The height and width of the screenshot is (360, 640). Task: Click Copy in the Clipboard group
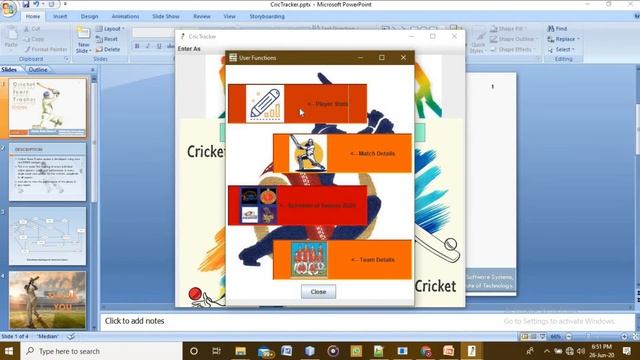(34, 39)
